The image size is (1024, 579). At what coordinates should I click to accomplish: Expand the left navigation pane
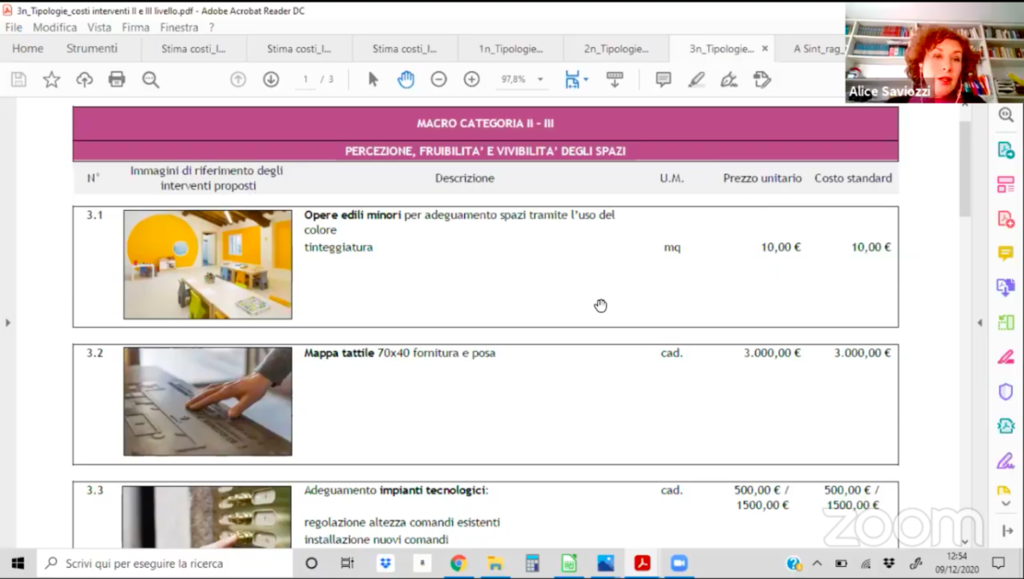click(x=8, y=323)
